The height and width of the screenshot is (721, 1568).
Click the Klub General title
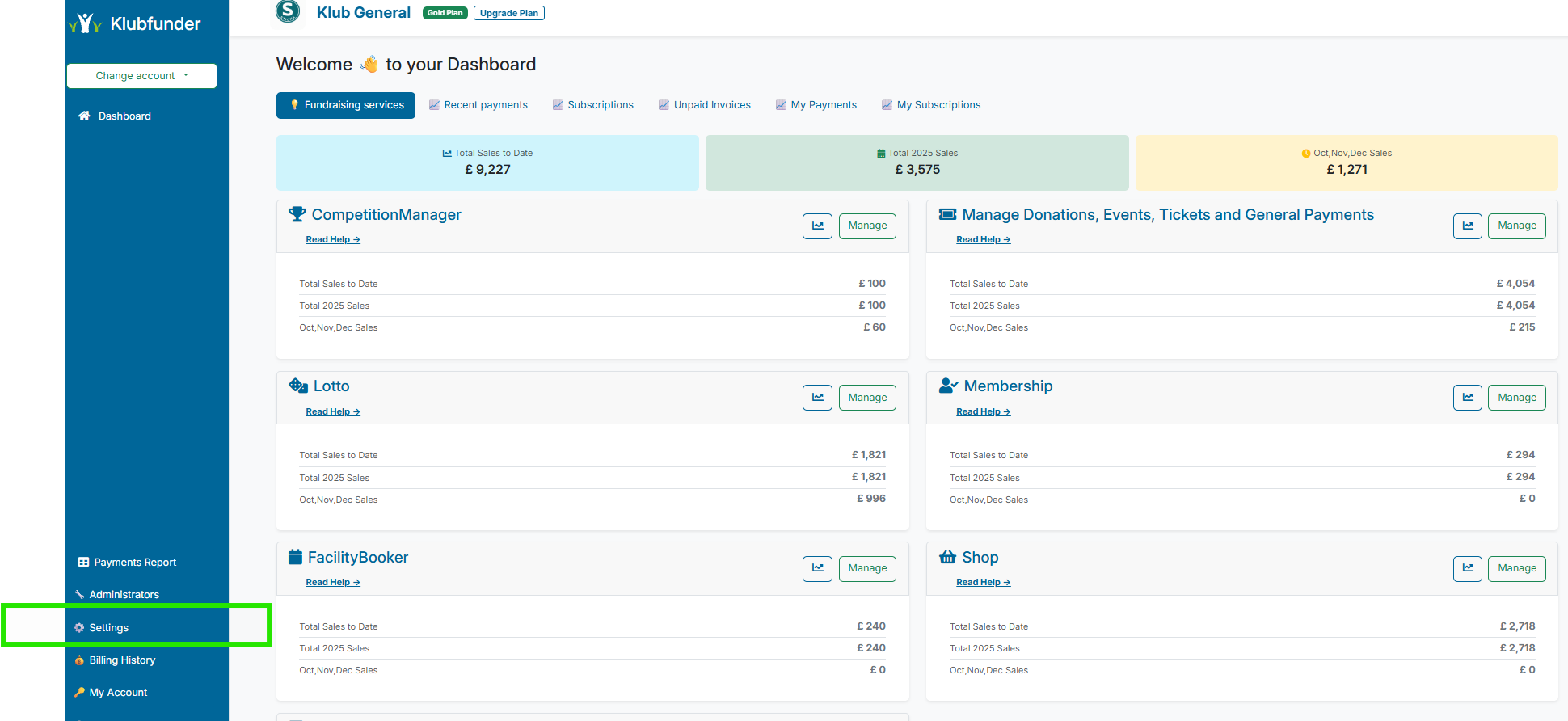[x=364, y=13]
